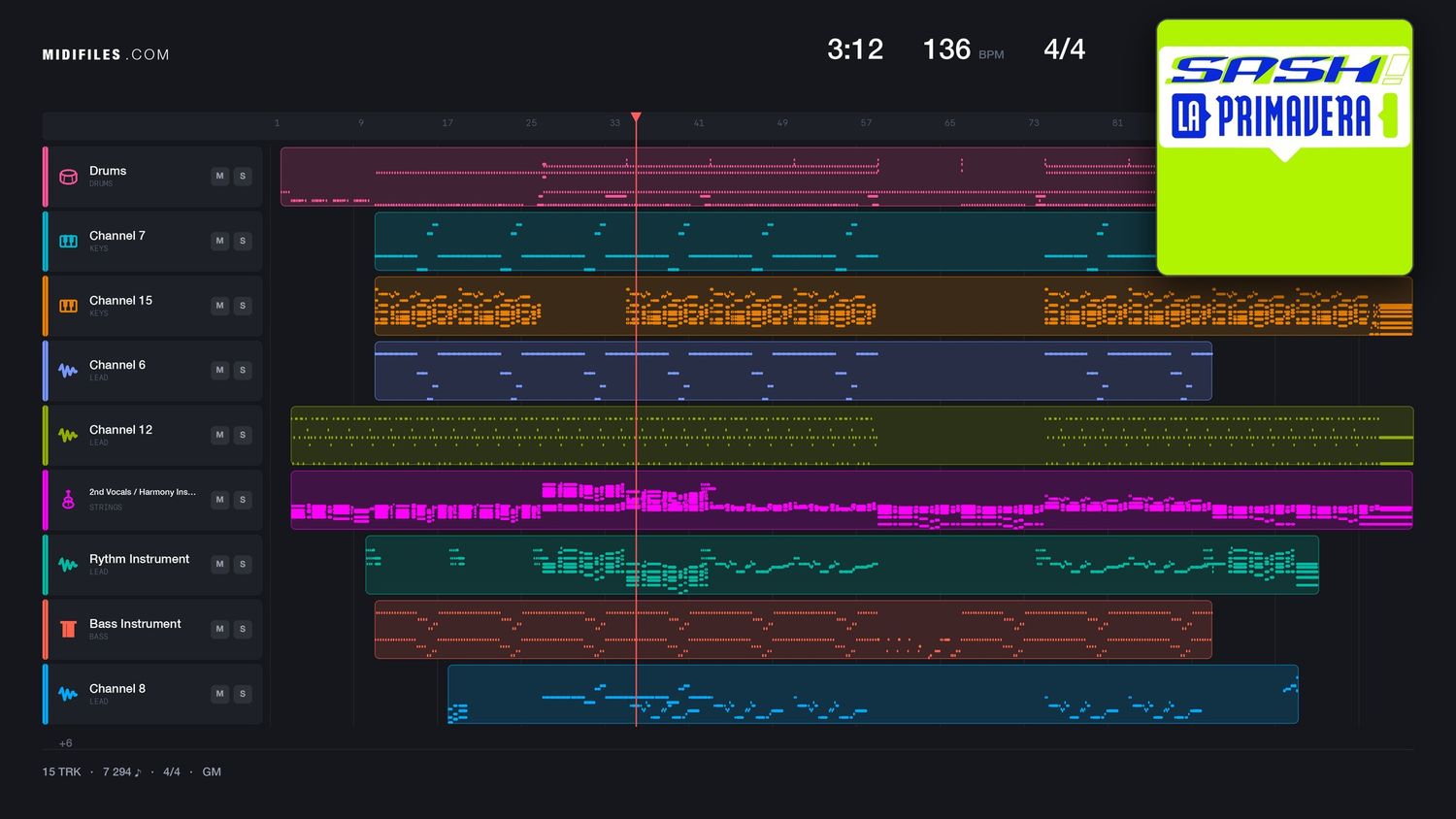Solo the 2nd Vocals / Harmony track

click(x=243, y=500)
